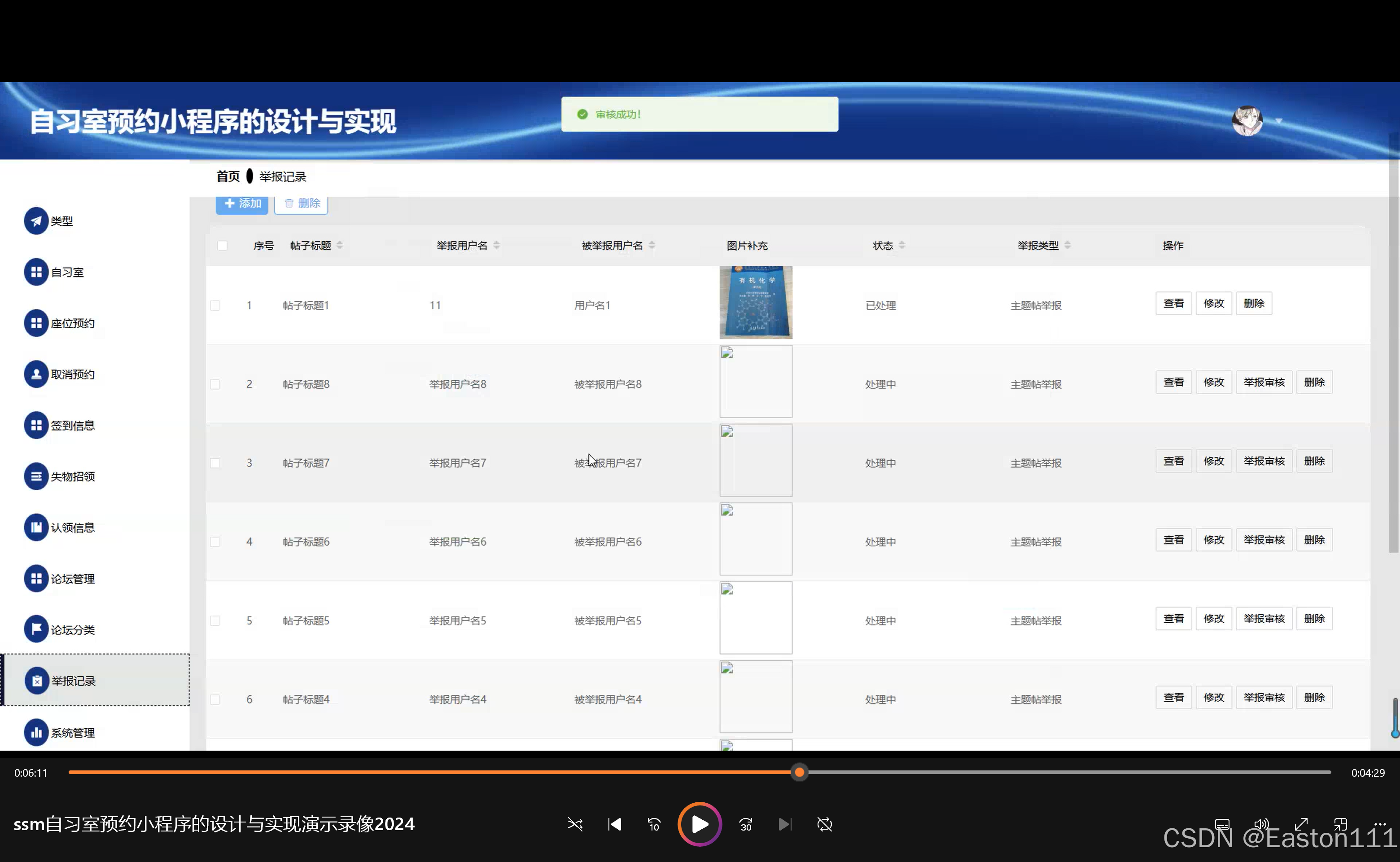Screen dimensions: 1400x862
Task: Click the video progress bar handle
Action: (800, 773)
